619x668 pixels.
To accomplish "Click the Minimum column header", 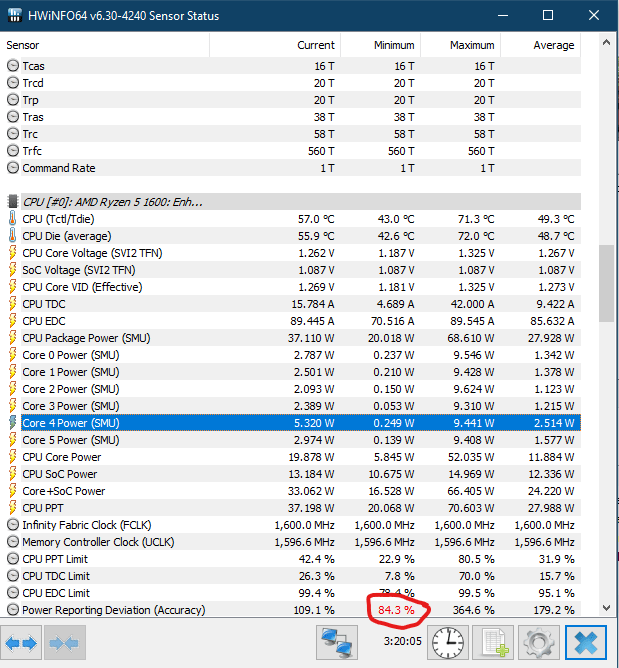I will point(380,45).
